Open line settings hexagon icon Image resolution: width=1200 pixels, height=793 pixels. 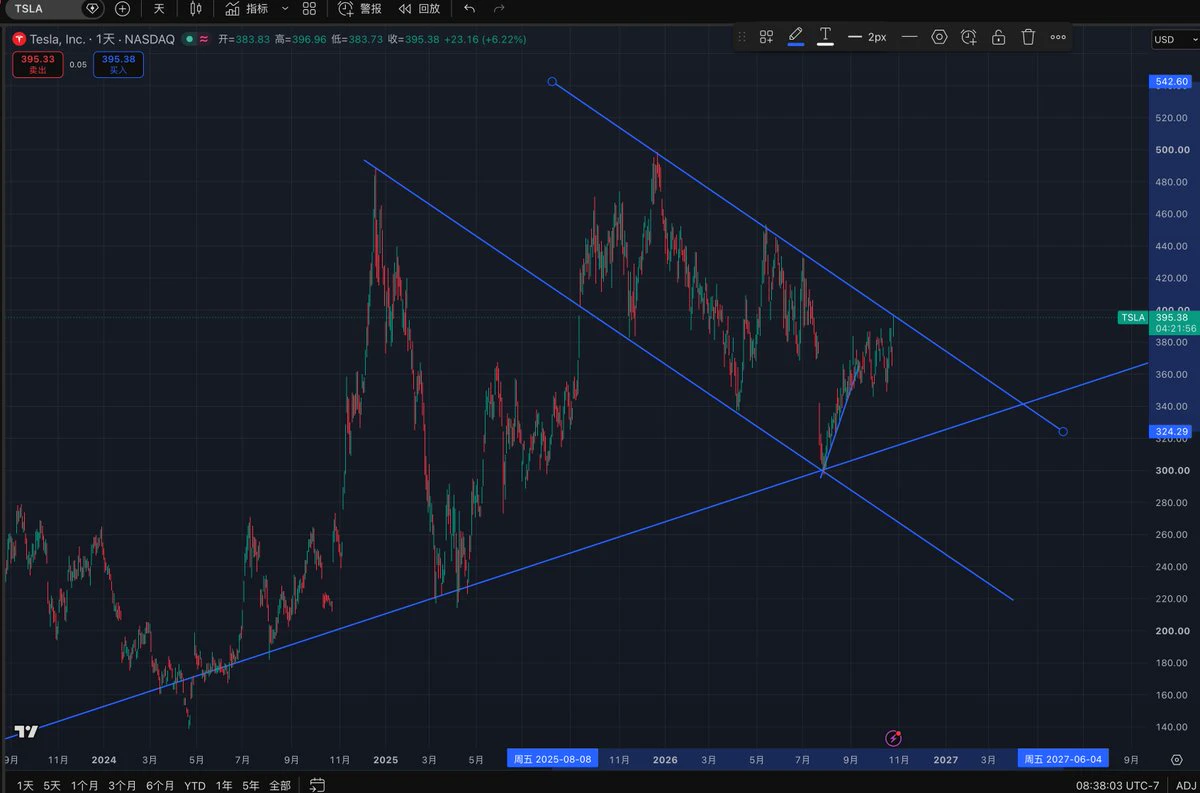(939, 37)
